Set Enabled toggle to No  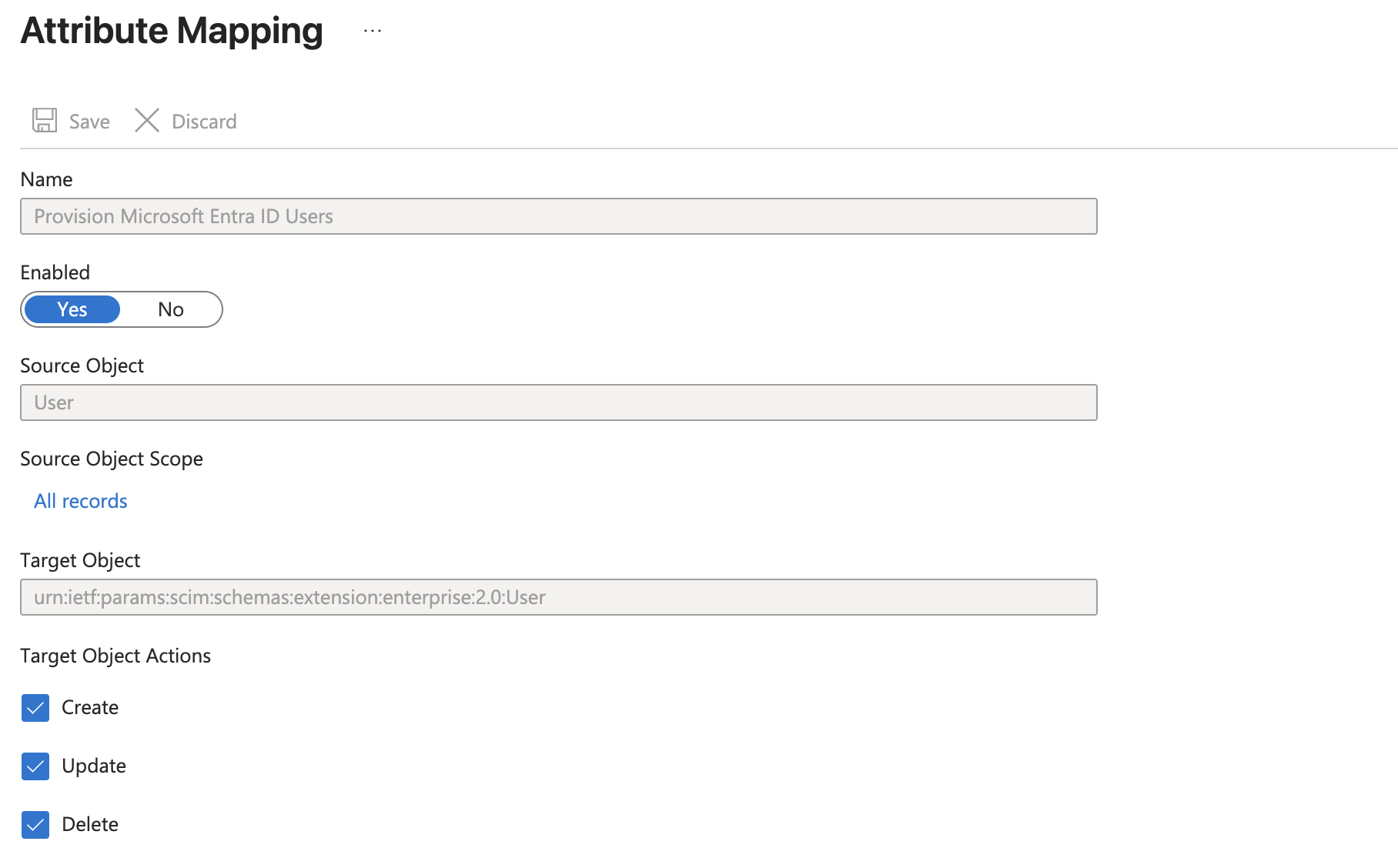point(170,309)
